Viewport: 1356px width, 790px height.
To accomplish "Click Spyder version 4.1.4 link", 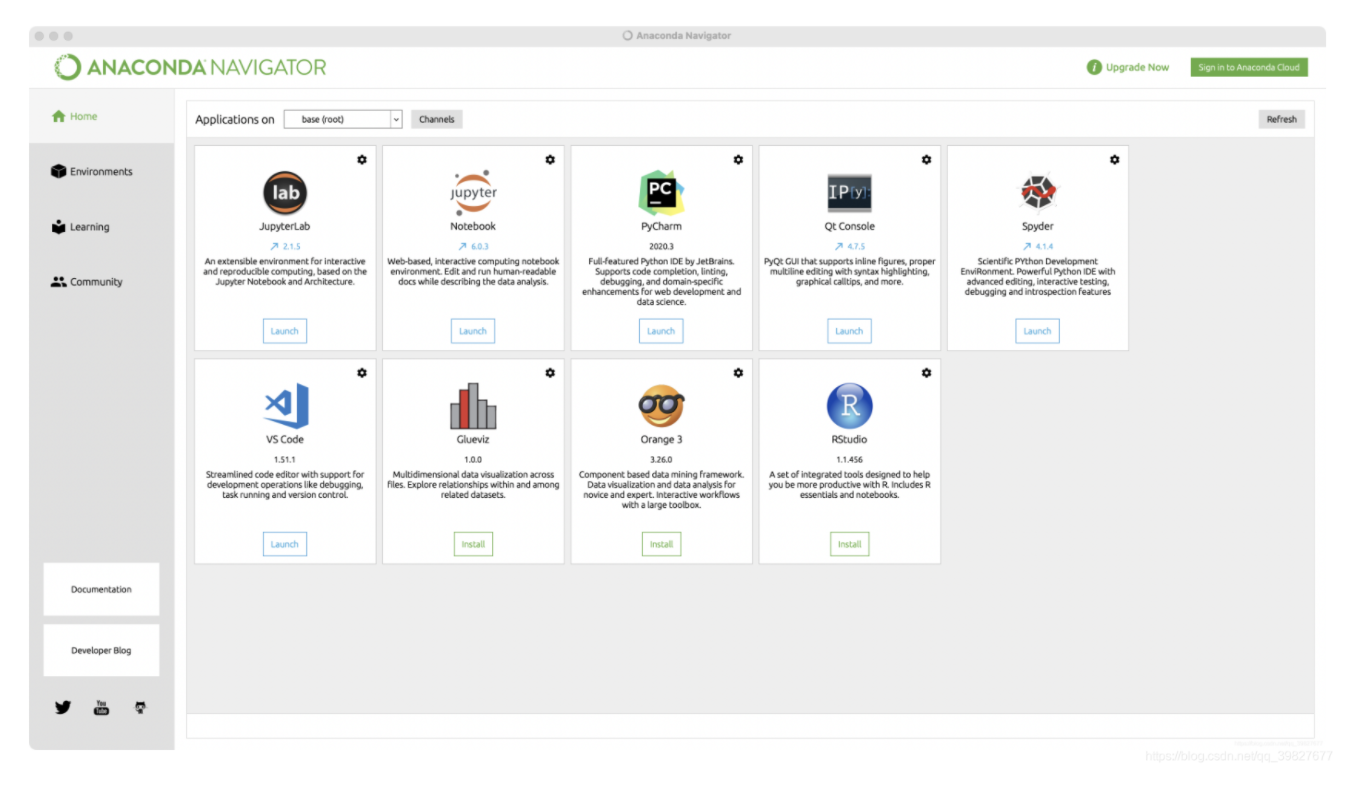I will click(x=1037, y=246).
